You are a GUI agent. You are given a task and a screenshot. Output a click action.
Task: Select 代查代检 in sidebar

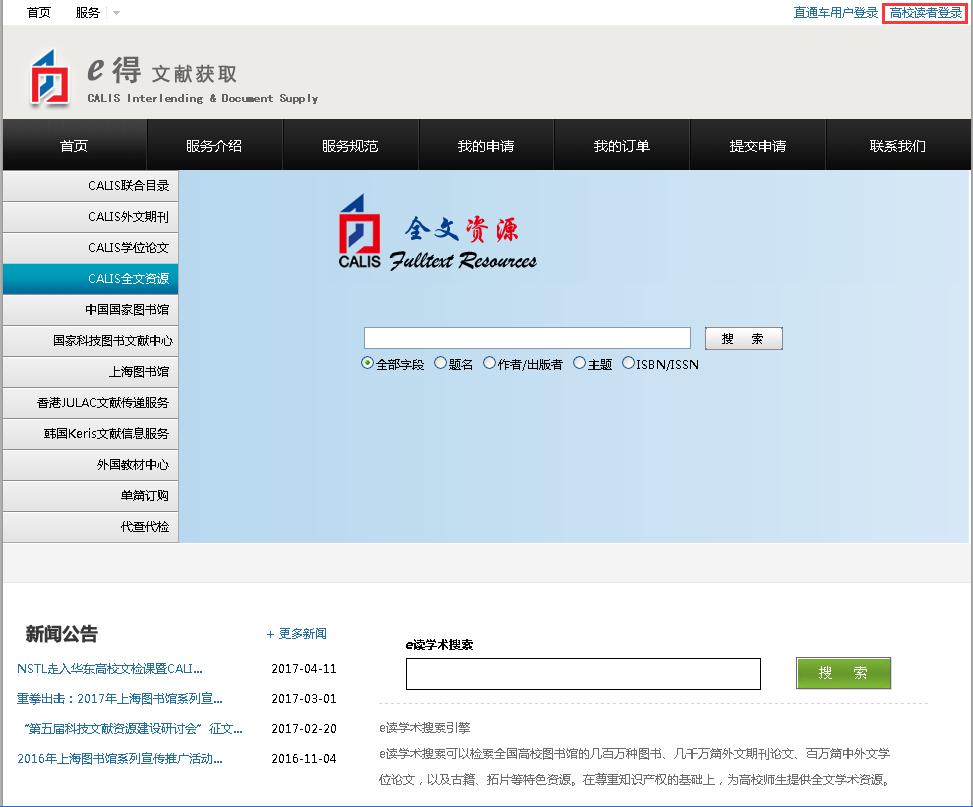[x=91, y=527]
